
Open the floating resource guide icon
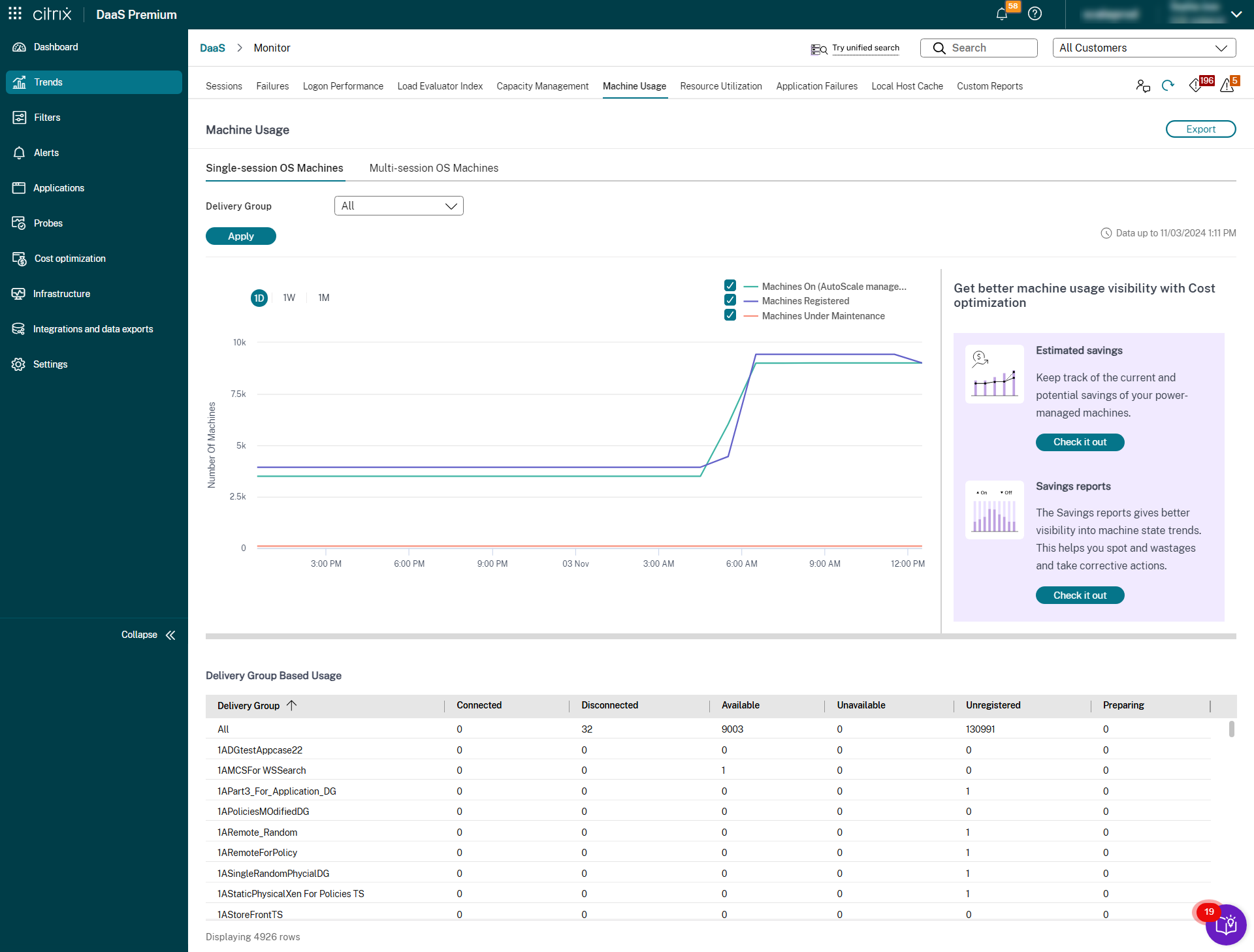tap(1226, 925)
